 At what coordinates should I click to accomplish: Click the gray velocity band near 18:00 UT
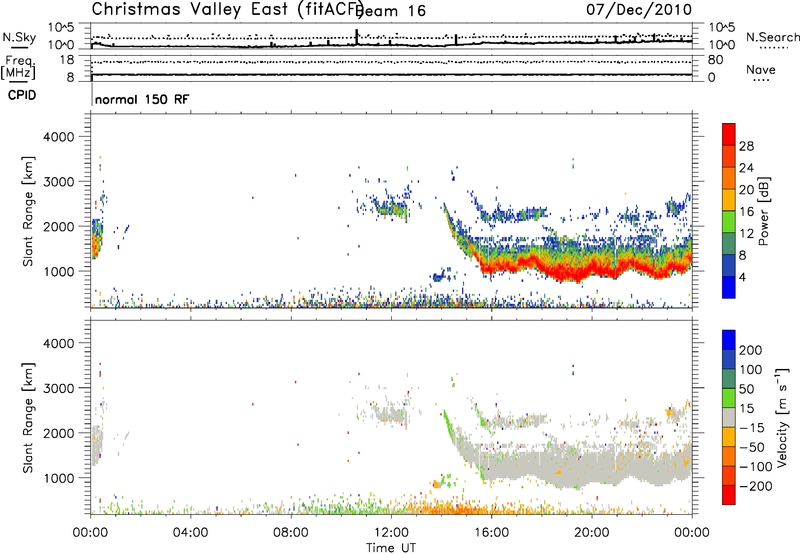[x=542, y=463]
